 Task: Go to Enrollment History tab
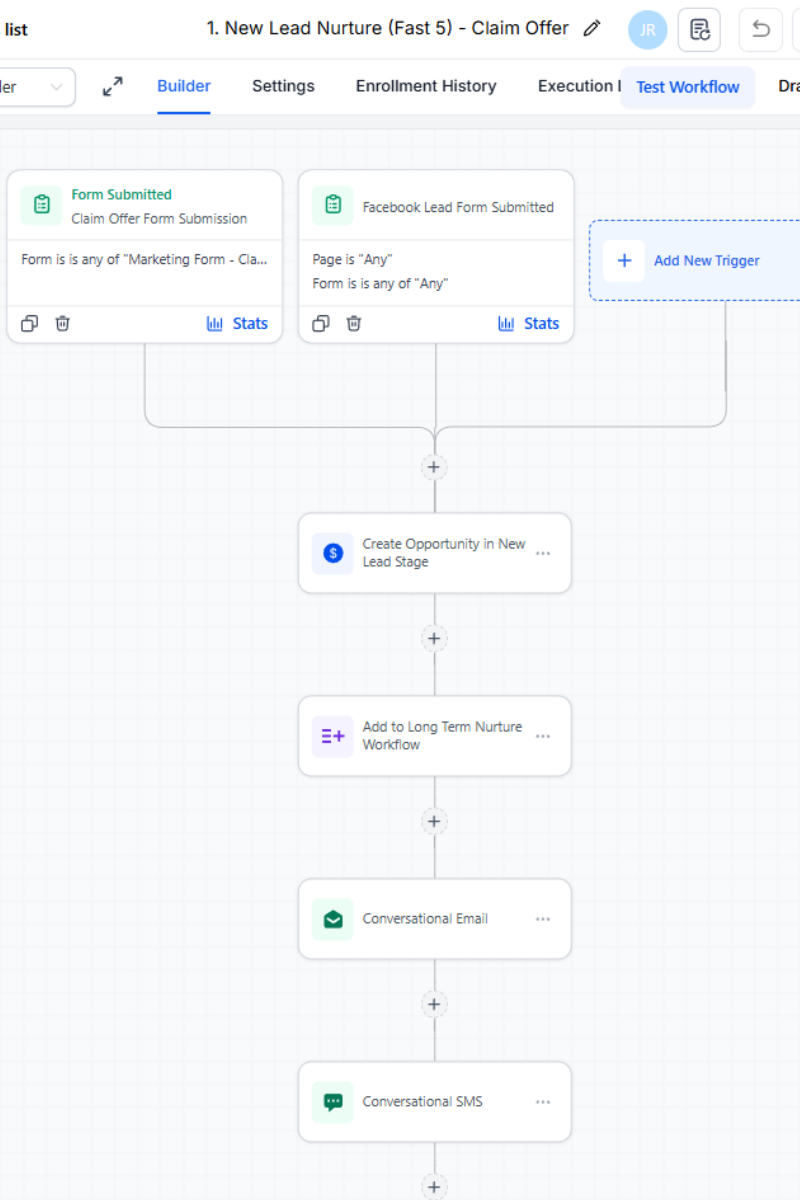coord(426,86)
